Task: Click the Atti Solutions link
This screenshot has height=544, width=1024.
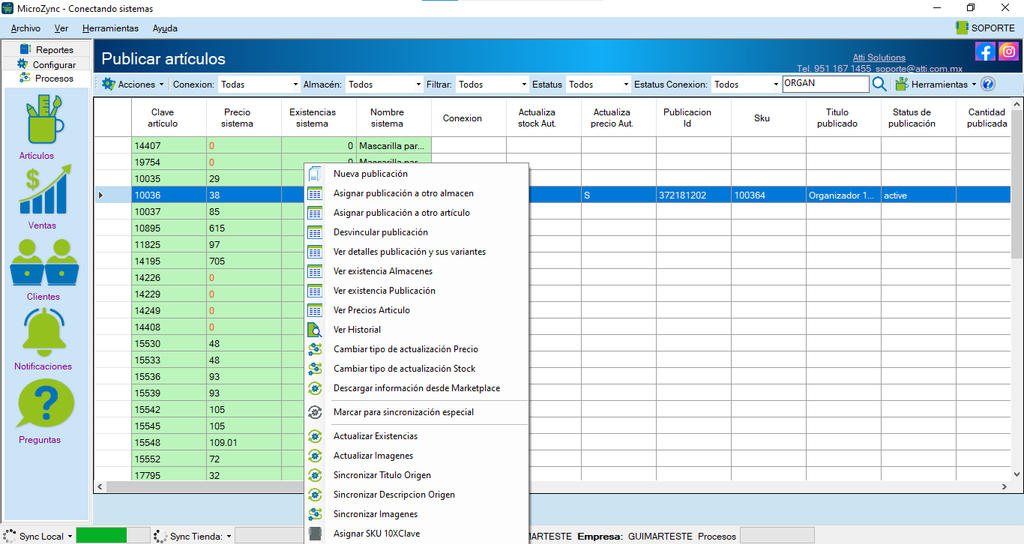Action: (879, 57)
